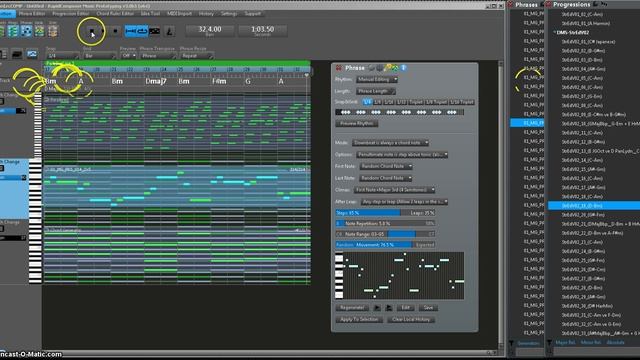Screen dimensions: 640x360
Task: Click the Record transport button
Action: [x=115, y=31]
